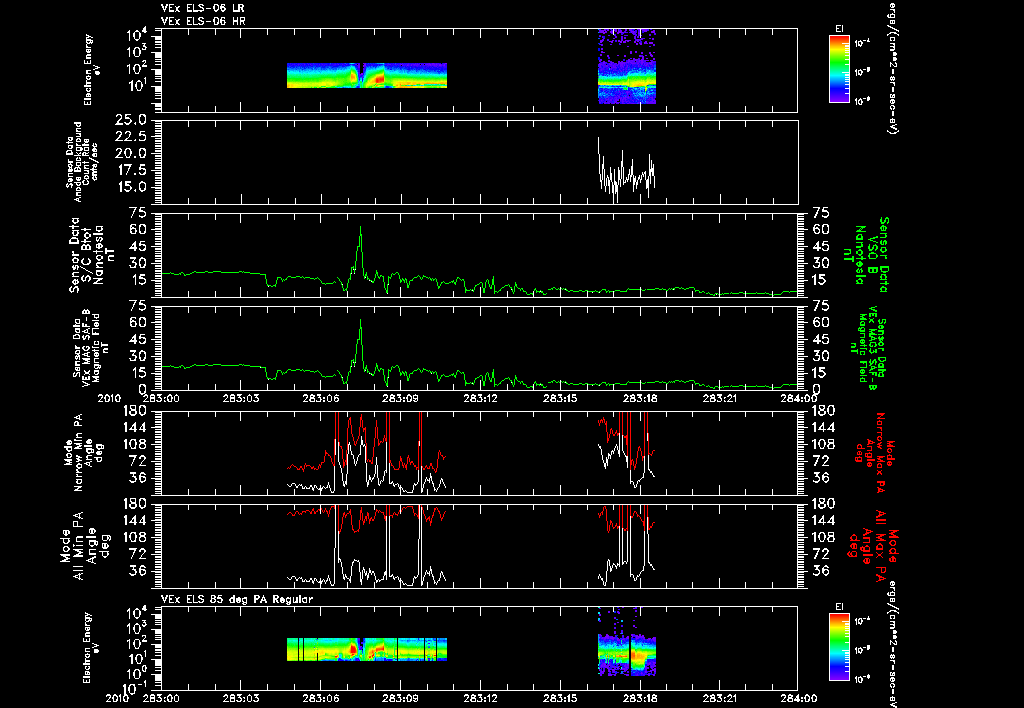Click the field peak in the VEx MAG SAF-B panel
Viewport: 1024px width, 708px height.
(x=360, y=321)
